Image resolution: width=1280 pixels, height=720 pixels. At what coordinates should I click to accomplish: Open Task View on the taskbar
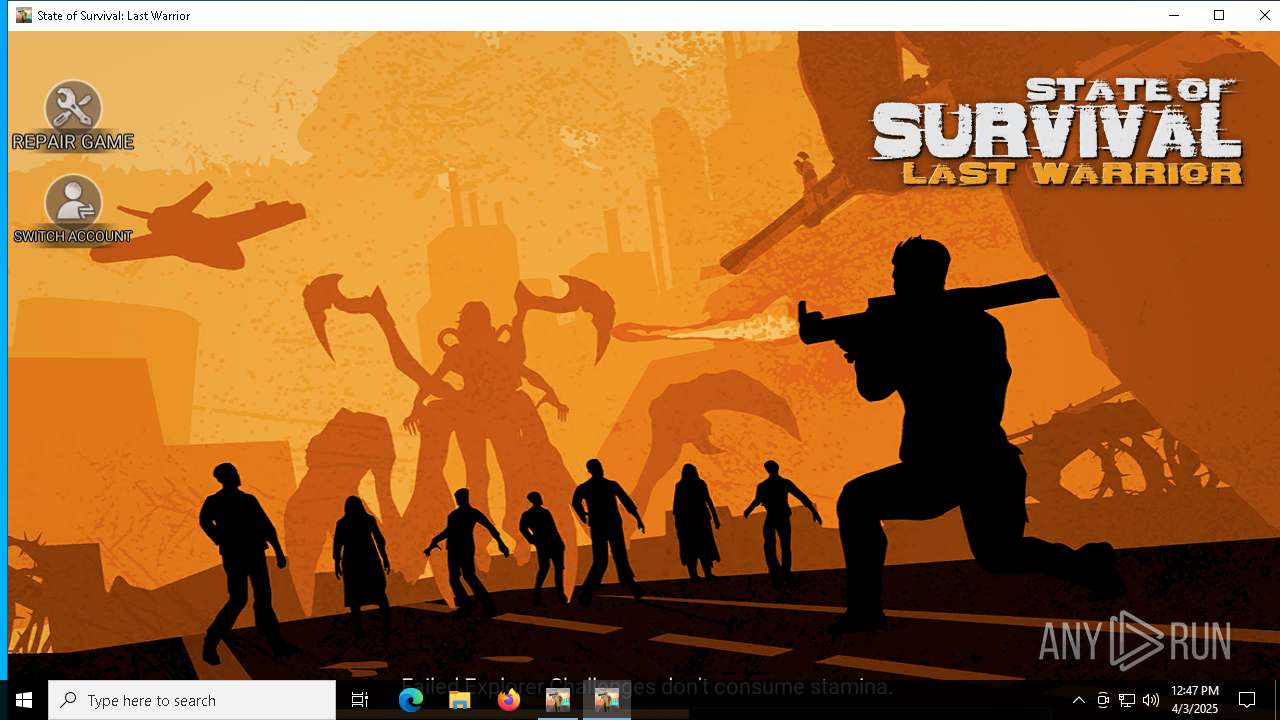360,700
